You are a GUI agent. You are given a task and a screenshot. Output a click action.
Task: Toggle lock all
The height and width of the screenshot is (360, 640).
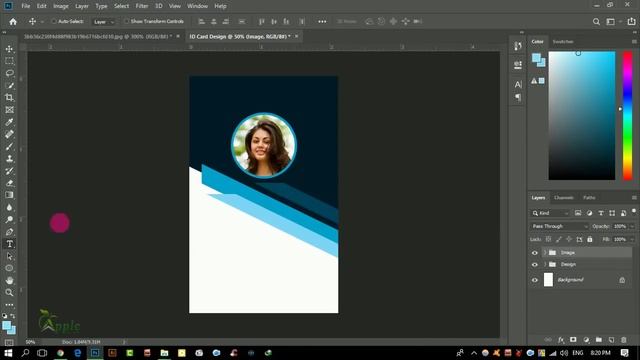(590, 239)
